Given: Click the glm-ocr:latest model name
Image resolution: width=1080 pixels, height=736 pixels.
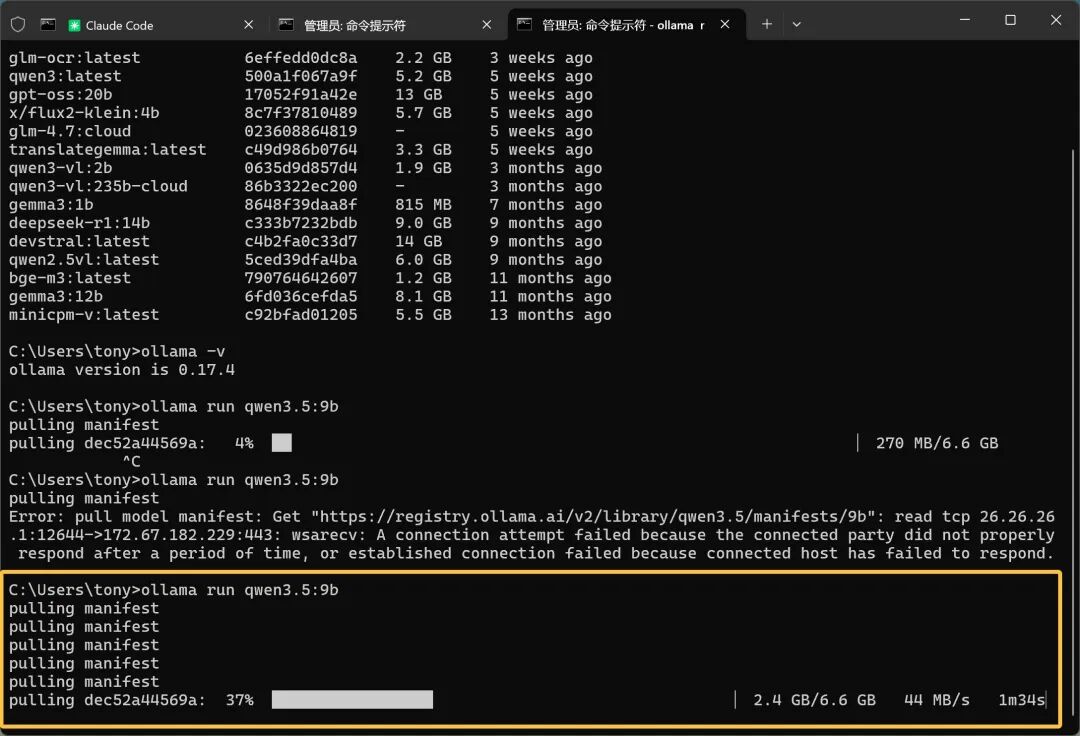Looking at the screenshot, I should click(x=74, y=58).
